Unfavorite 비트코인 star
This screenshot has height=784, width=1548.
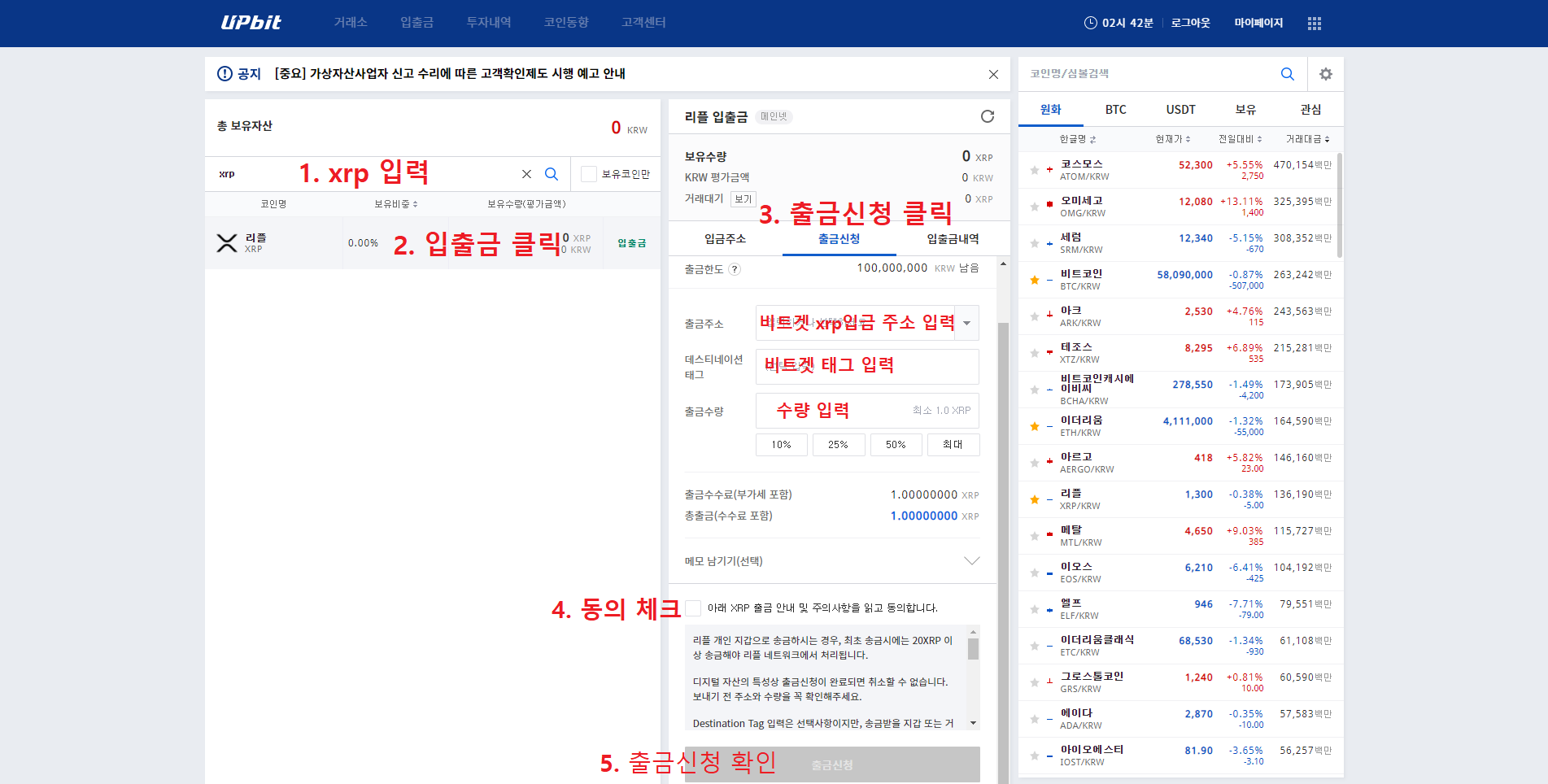click(1034, 280)
